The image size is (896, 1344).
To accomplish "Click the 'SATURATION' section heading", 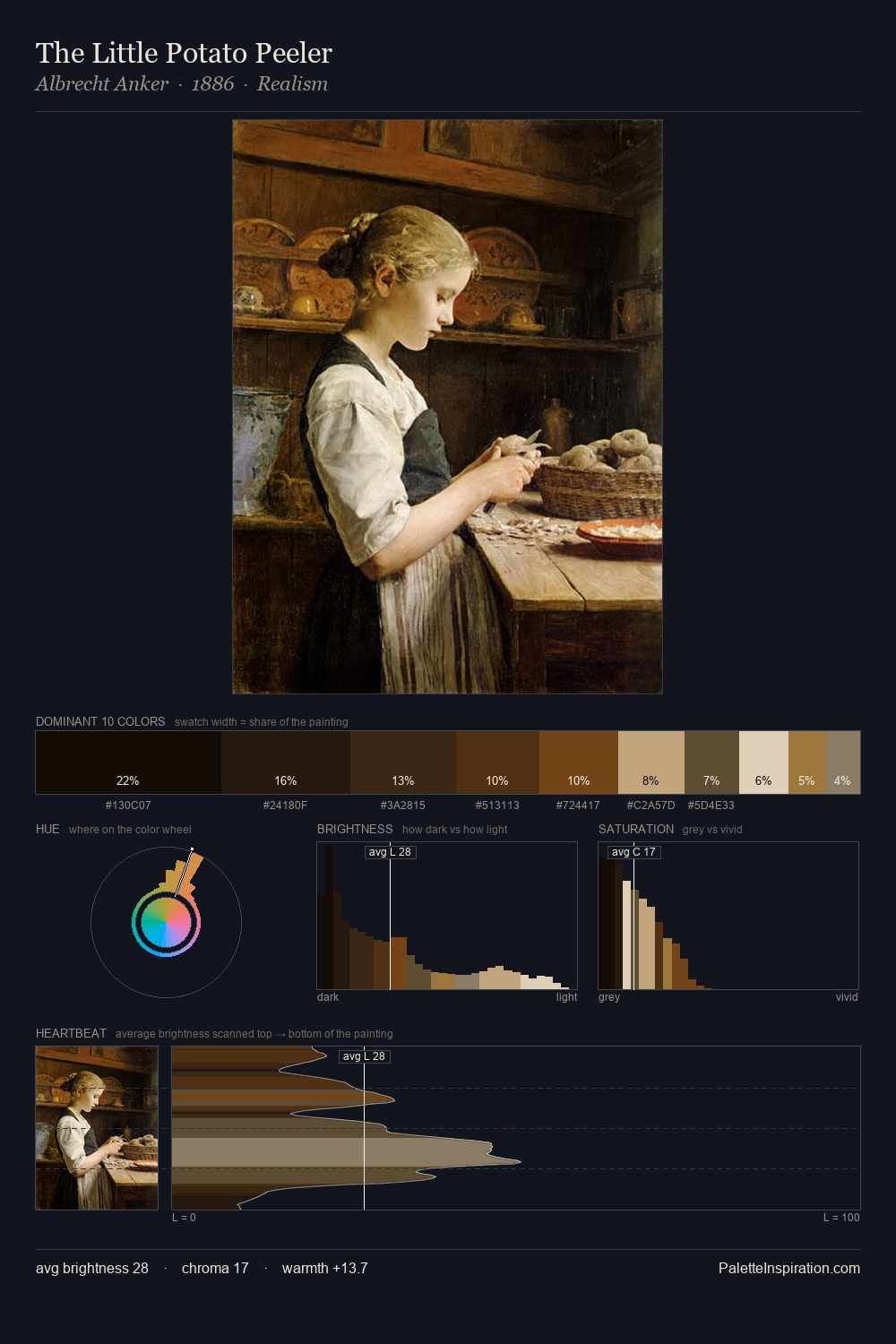I will pyautogui.click(x=636, y=829).
